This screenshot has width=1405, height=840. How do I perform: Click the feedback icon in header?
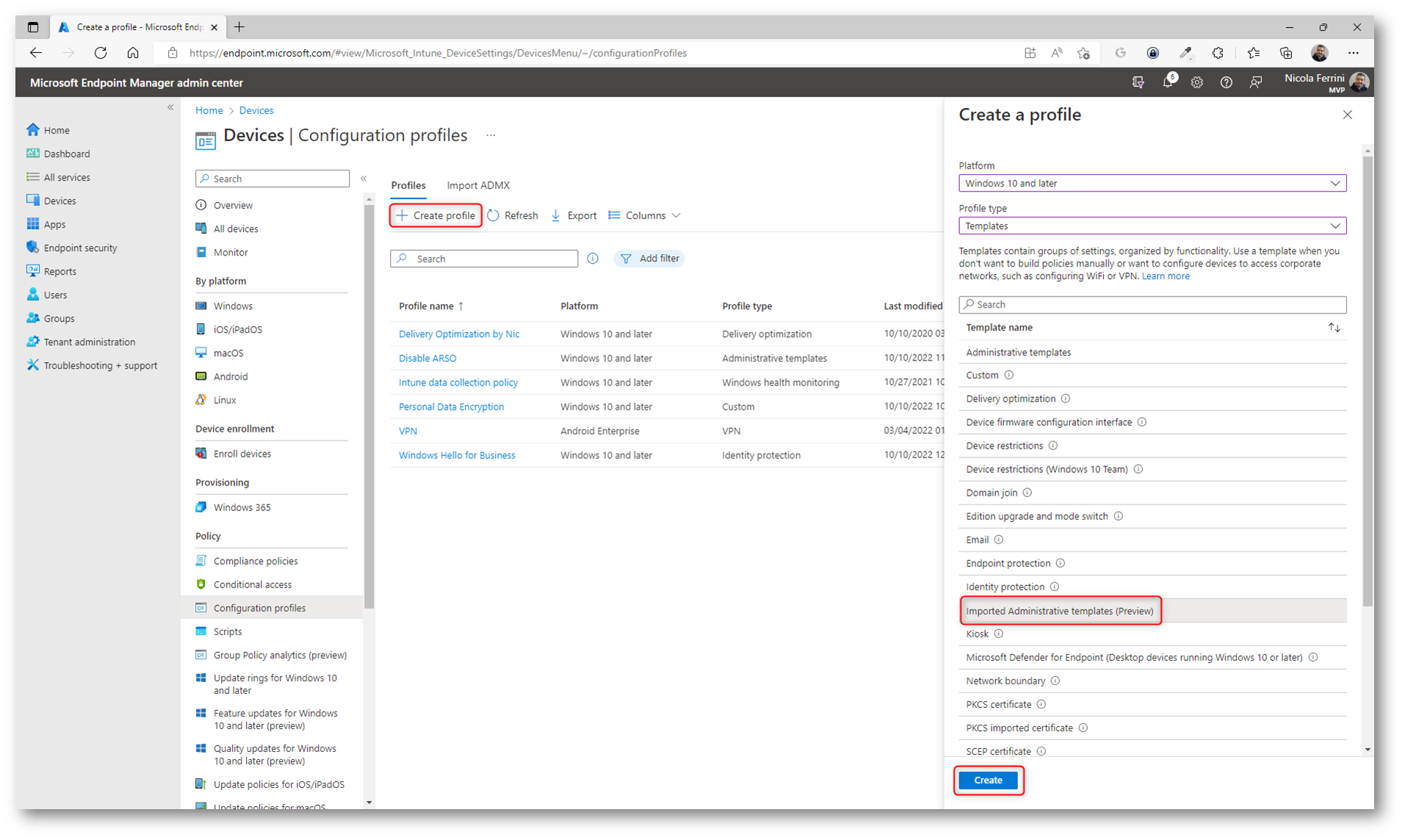click(1255, 83)
